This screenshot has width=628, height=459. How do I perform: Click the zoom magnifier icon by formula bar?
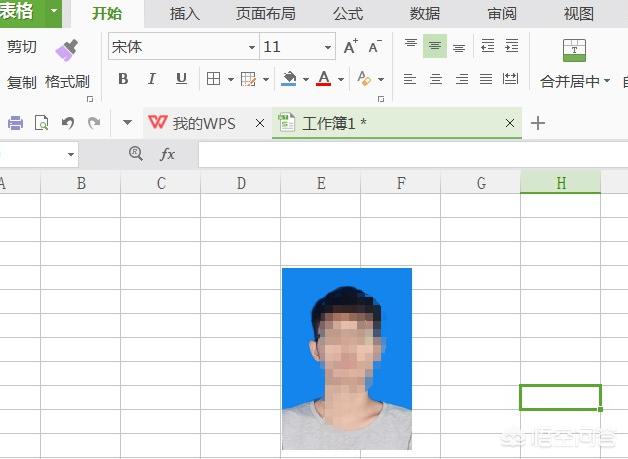136,153
